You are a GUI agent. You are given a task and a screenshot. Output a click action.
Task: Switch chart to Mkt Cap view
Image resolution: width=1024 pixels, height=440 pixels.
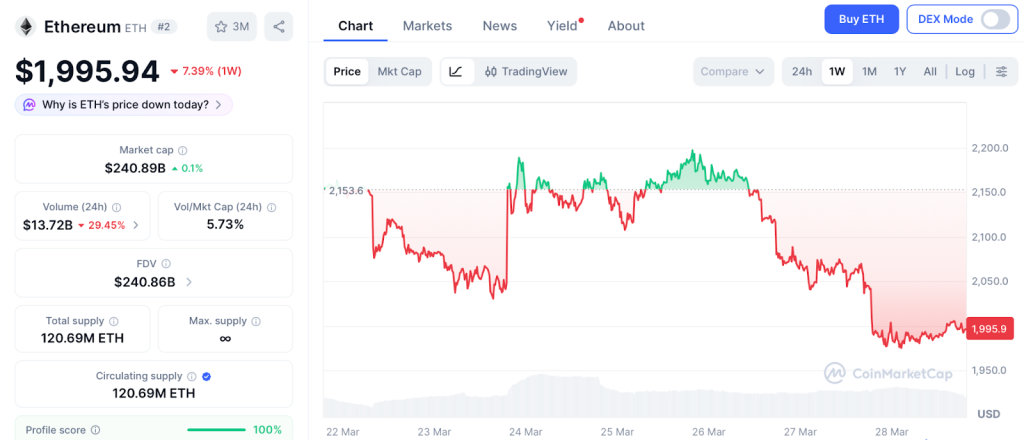[x=398, y=72]
